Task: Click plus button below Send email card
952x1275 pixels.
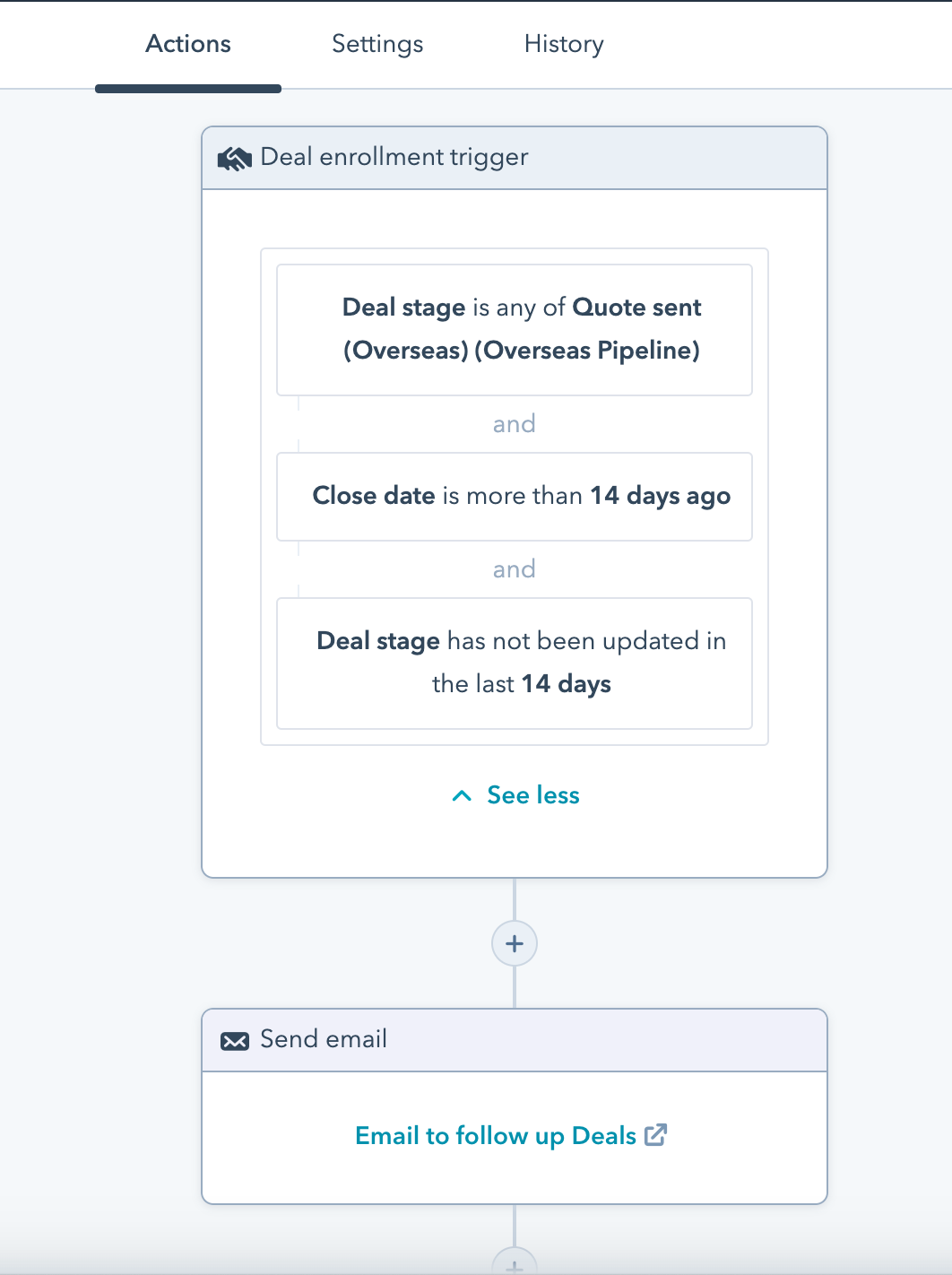Action: coord(515,1261)
